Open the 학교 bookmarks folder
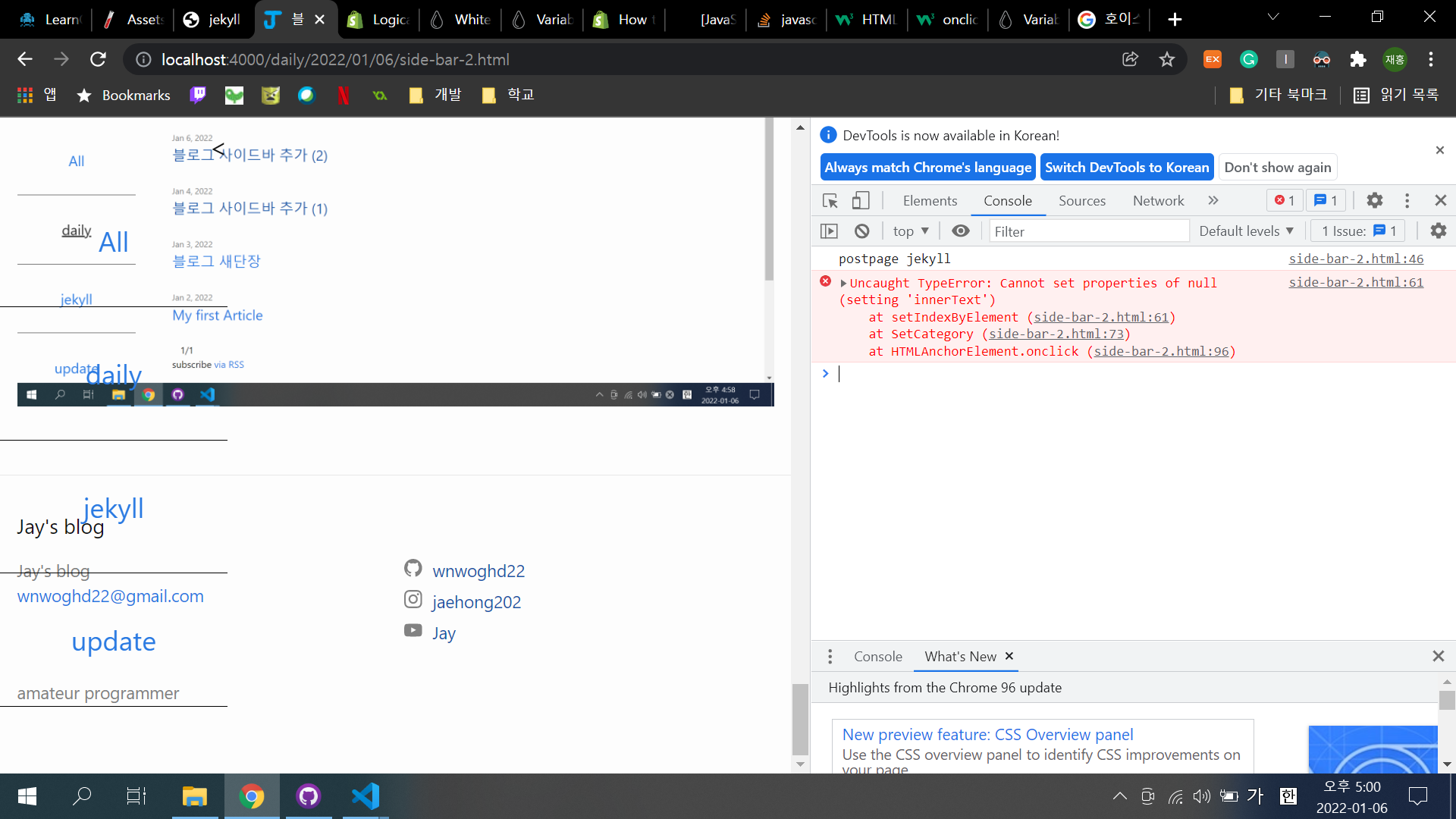The width and height of the screenshot is (1456, 819). pos(508,95)
